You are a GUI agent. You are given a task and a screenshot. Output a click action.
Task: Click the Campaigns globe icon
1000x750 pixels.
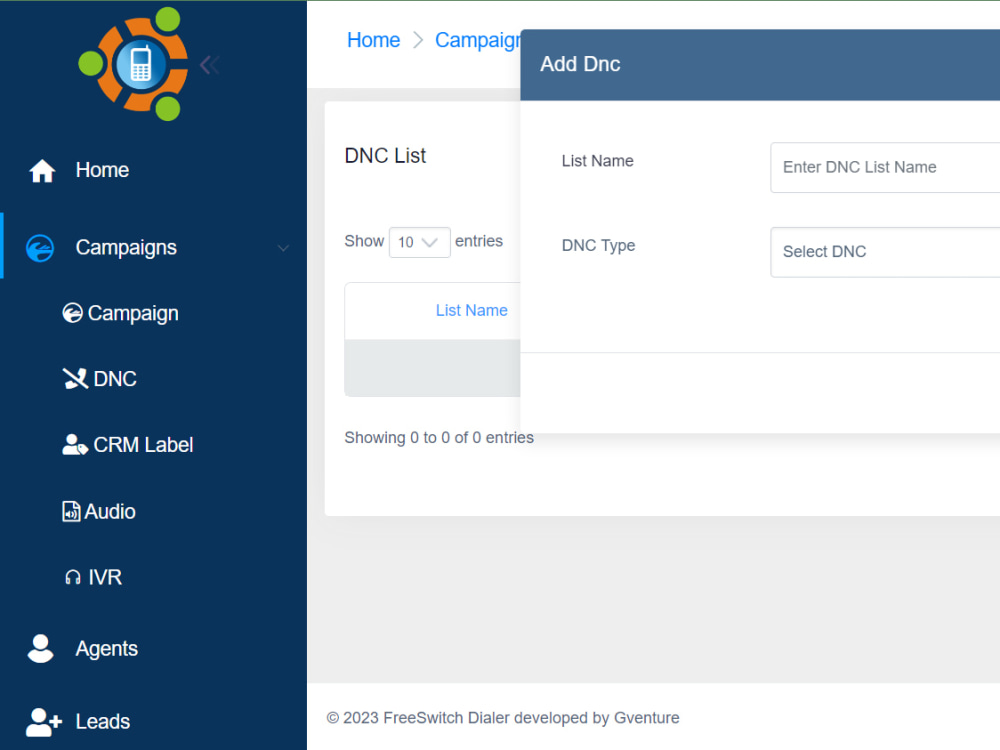tap(40, 248)
